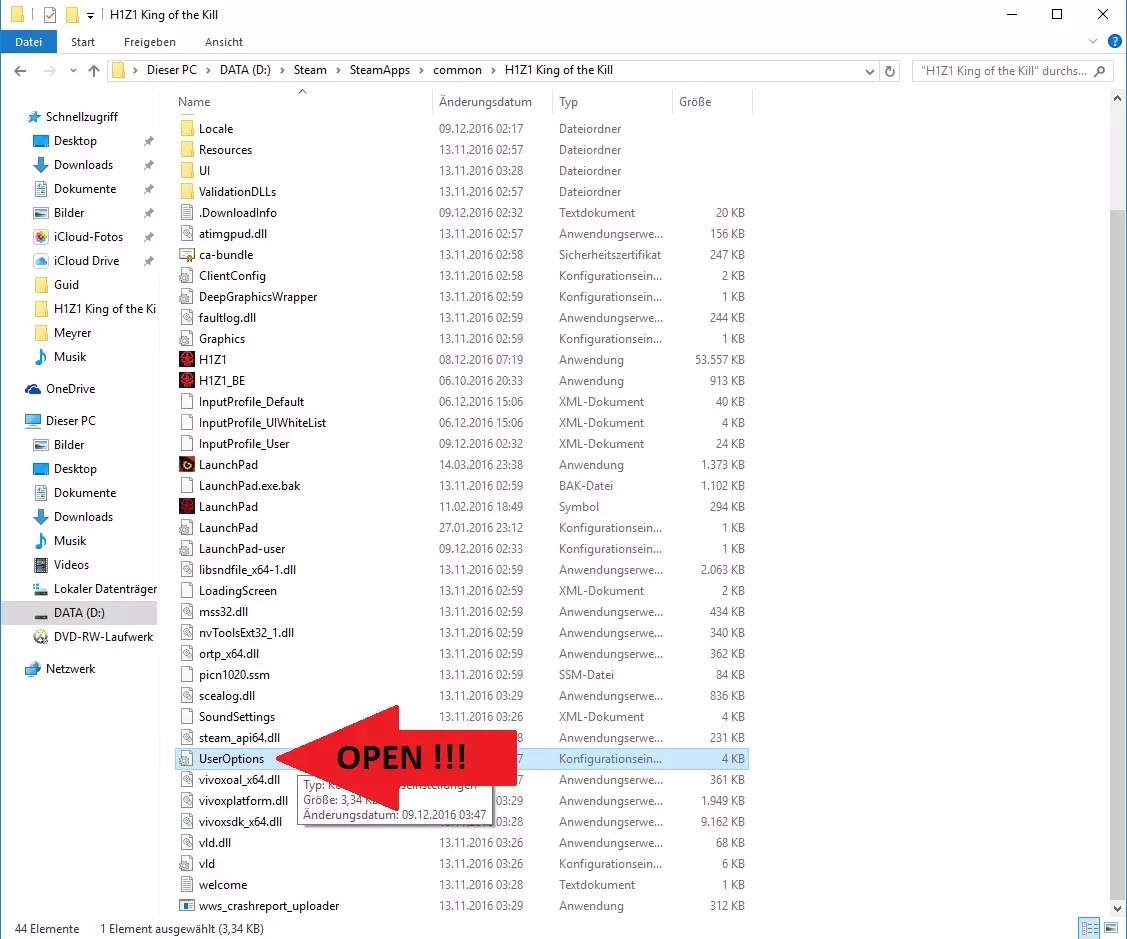Switch to the Start ribbon tab

83,42
